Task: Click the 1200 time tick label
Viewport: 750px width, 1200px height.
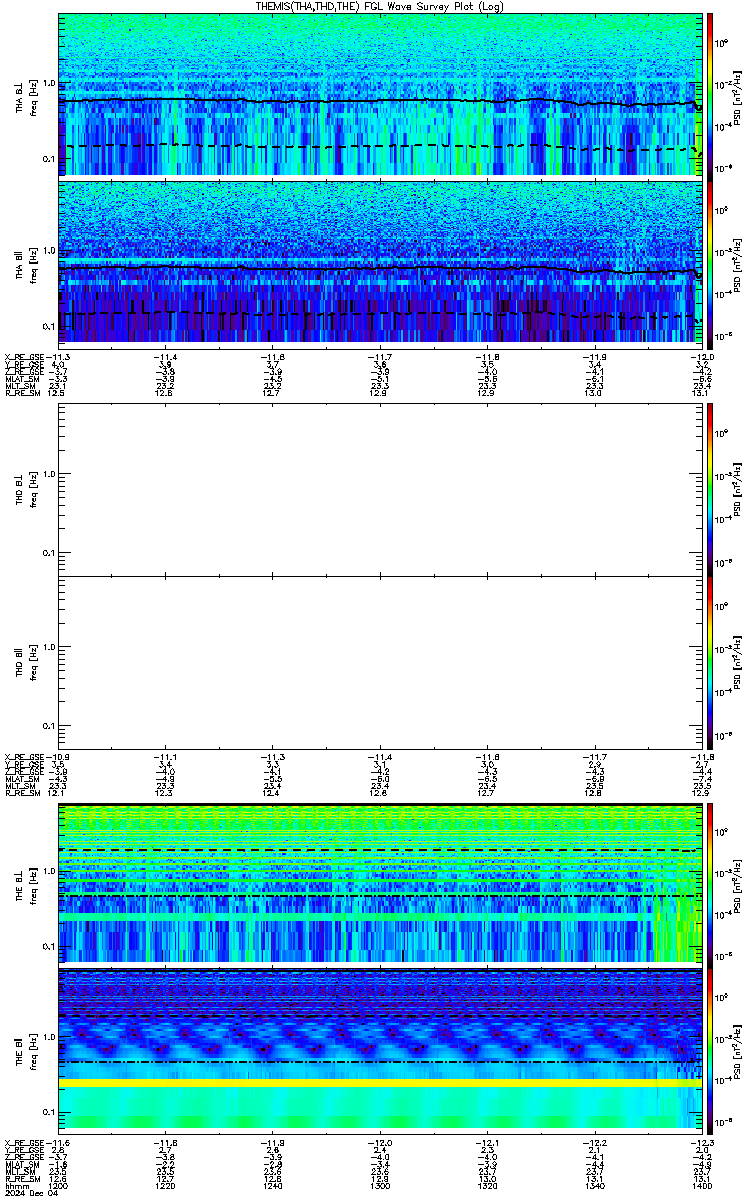Action: (x=59, y=1186)
